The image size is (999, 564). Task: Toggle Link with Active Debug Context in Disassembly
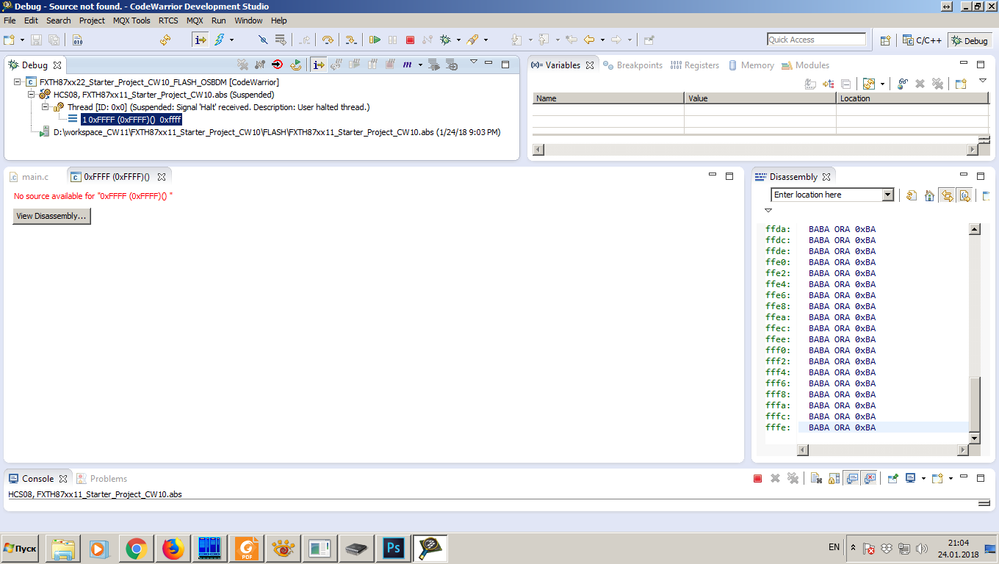[x=947, y=195]
